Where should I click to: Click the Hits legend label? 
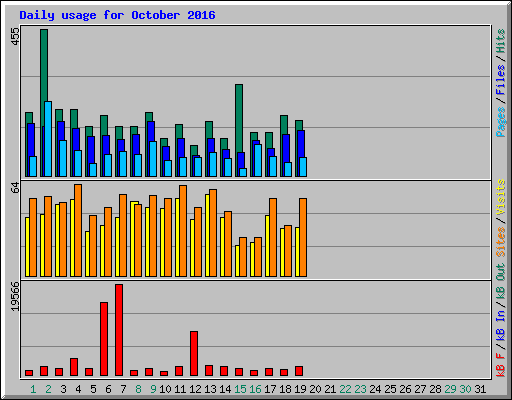pyautogui.click(x=500, y=41)
